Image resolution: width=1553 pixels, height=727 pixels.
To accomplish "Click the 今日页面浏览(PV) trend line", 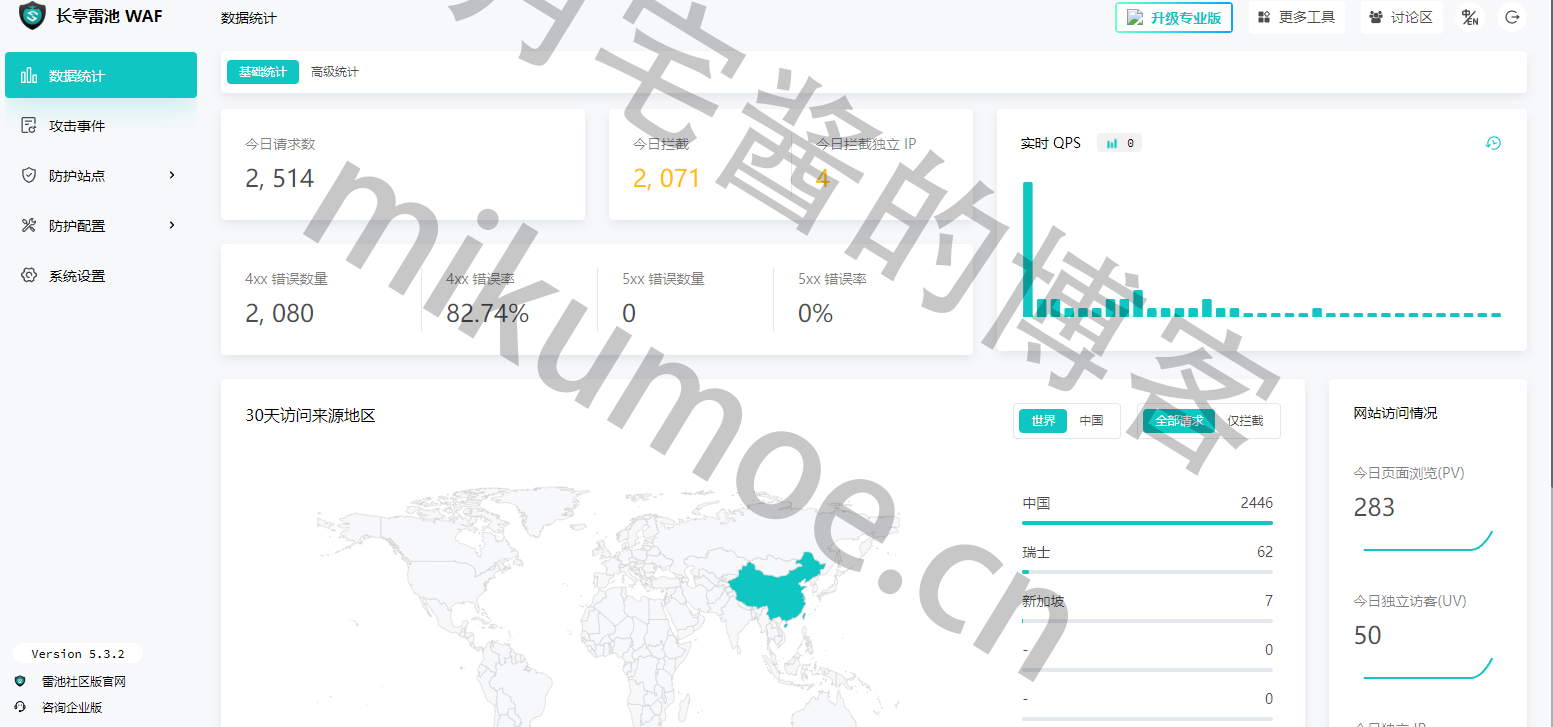I will 1428,541.
